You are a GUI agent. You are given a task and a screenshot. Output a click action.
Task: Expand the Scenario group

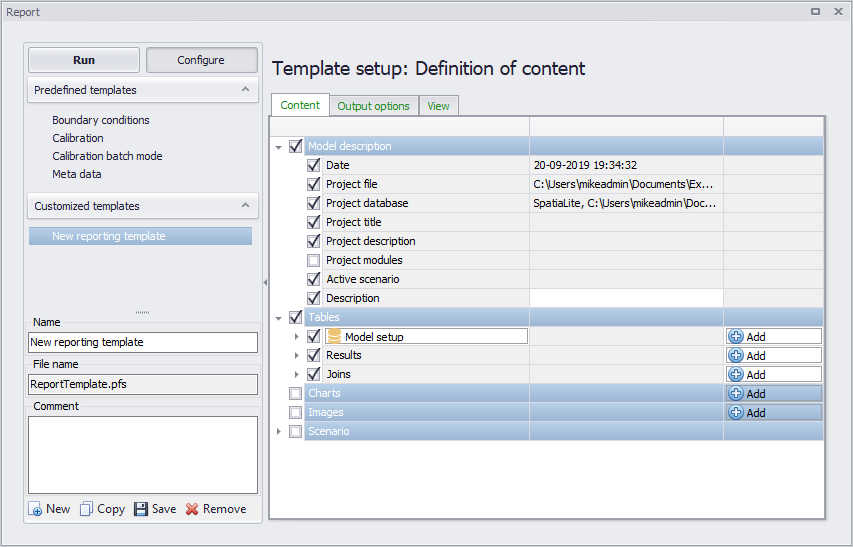pos(279,431)
